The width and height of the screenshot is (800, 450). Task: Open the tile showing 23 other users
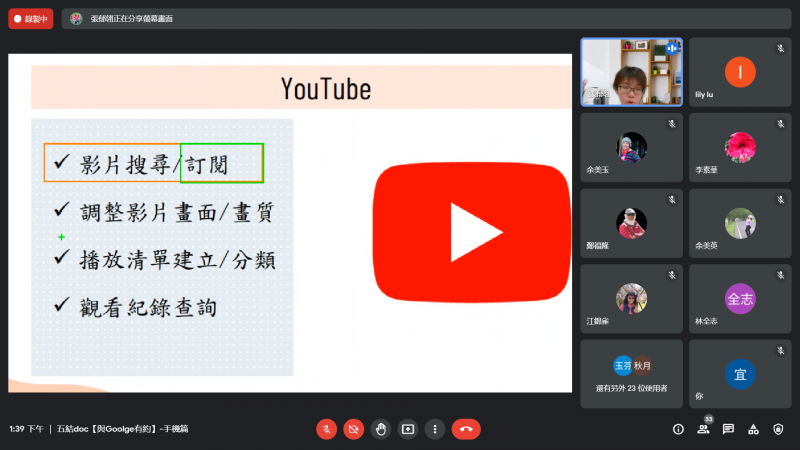tap(632, 374)
